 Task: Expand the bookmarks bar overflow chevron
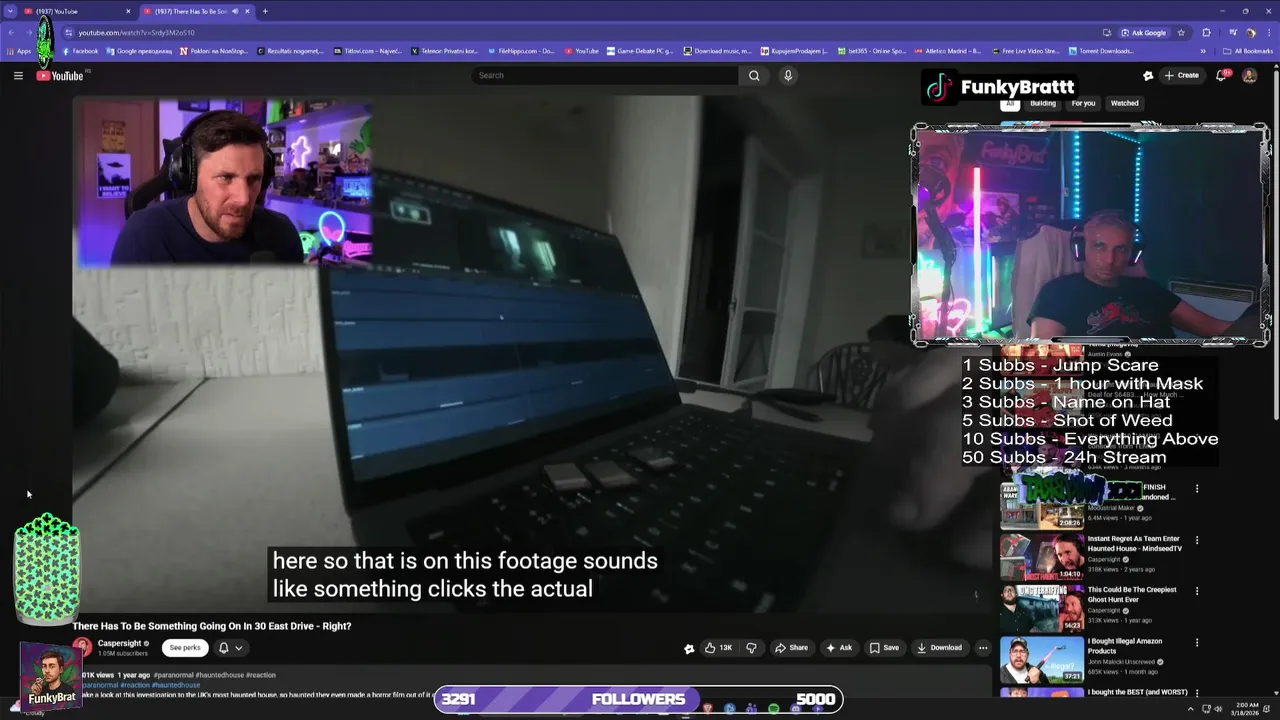coord(1203,51)
